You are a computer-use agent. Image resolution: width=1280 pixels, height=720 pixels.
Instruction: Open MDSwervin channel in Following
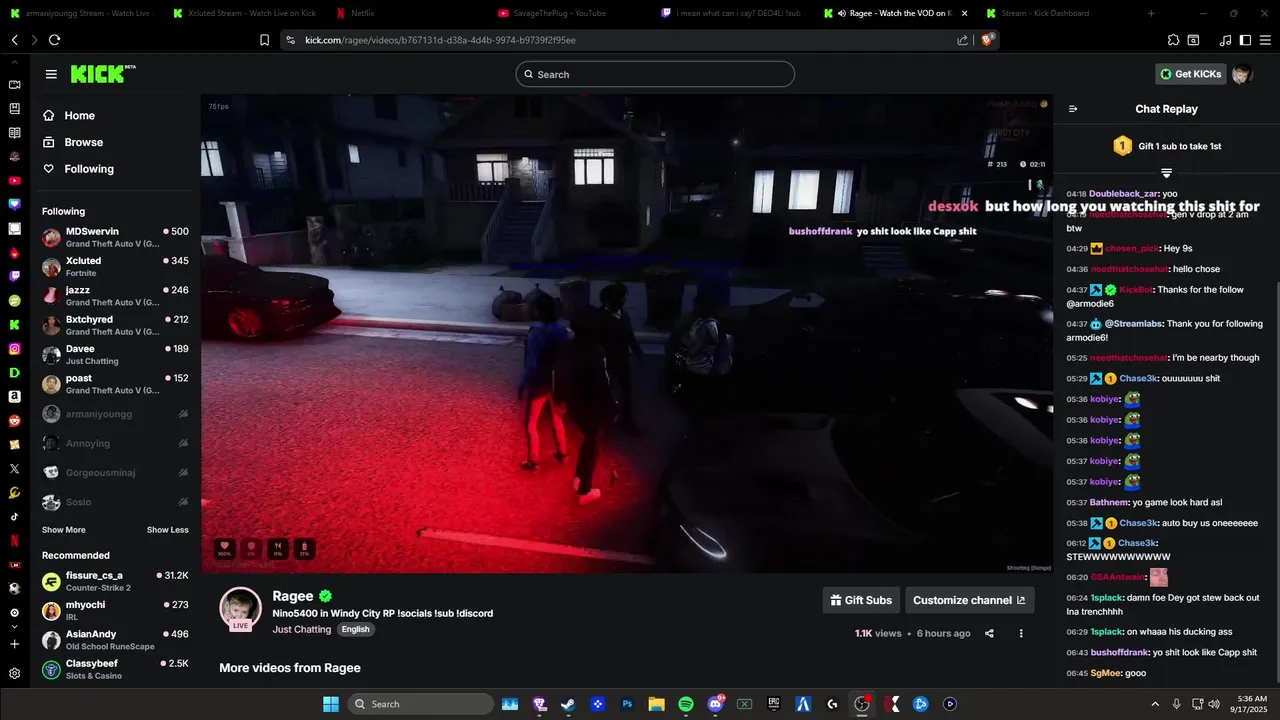[x=115, y=237]
